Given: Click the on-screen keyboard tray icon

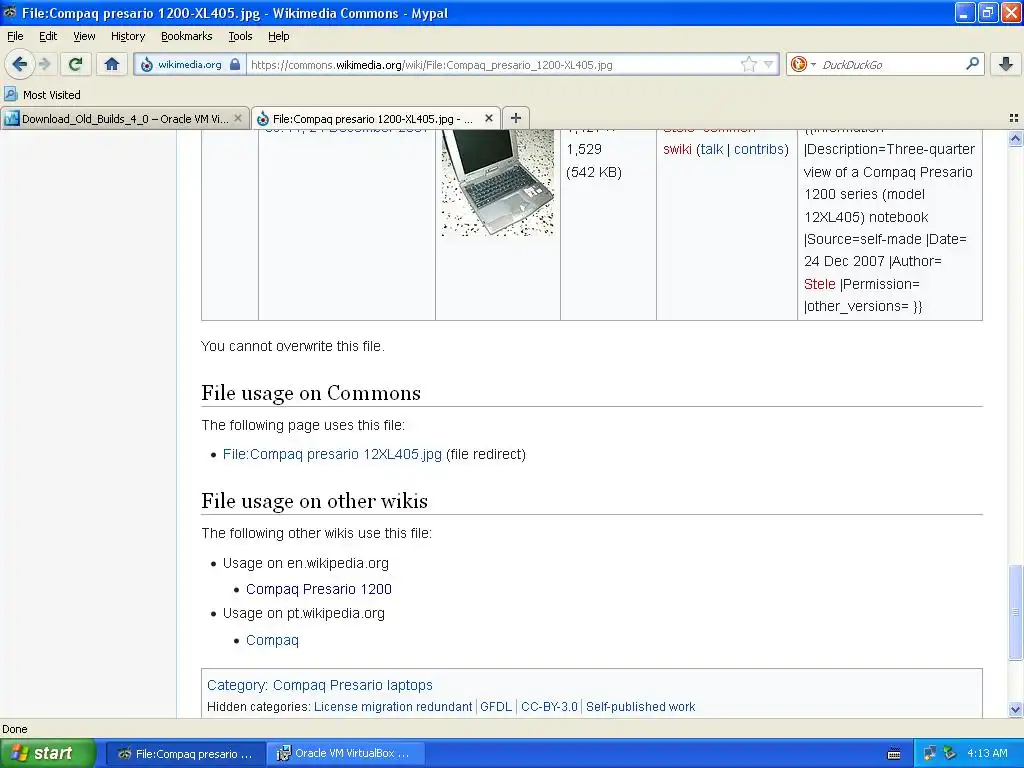Looking at the screenshot, I should (x=894, y=754).
